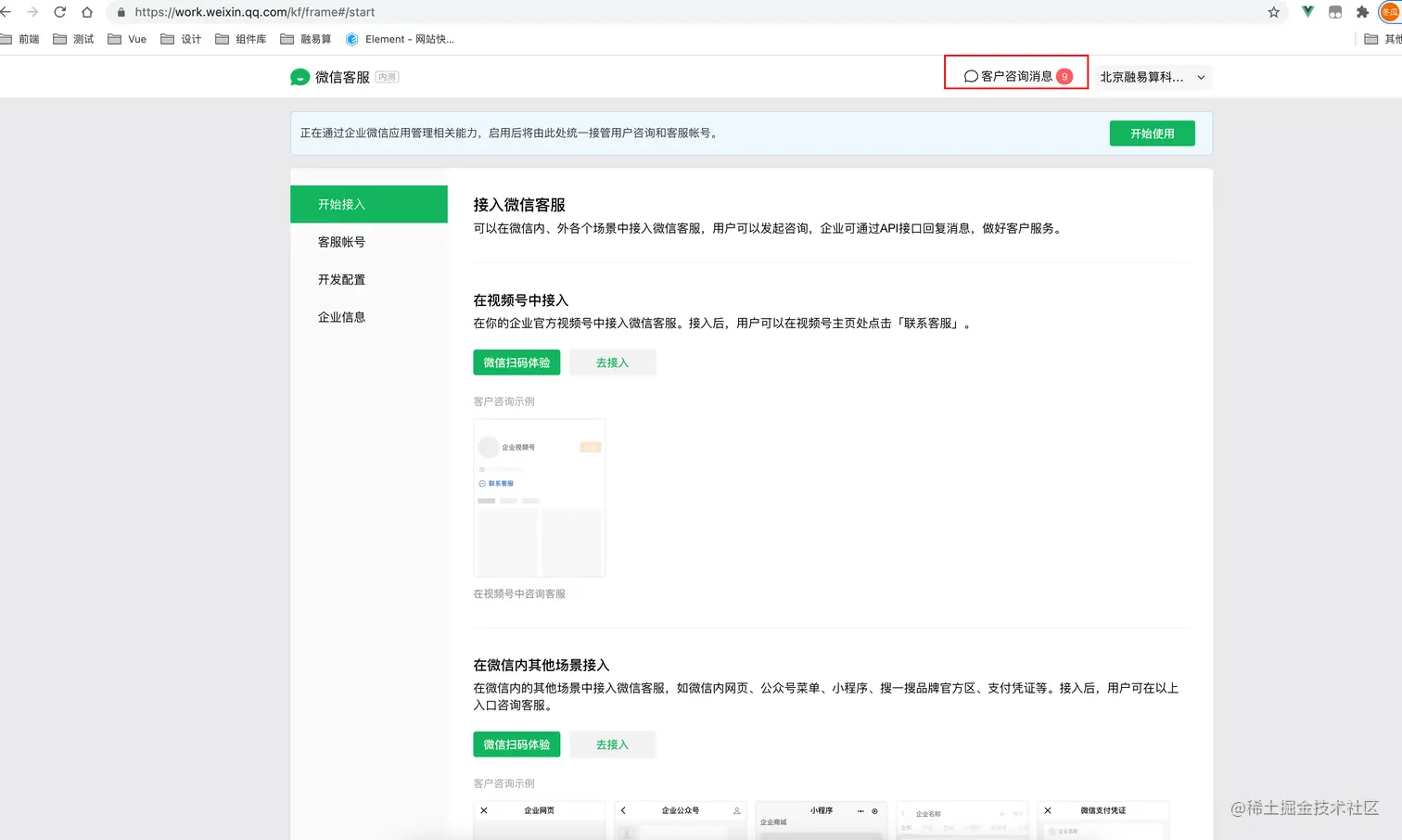This screenshot has height=840, width=1402.
Task: Open the 设计 bookmarks folder
Action: [181, 39]
